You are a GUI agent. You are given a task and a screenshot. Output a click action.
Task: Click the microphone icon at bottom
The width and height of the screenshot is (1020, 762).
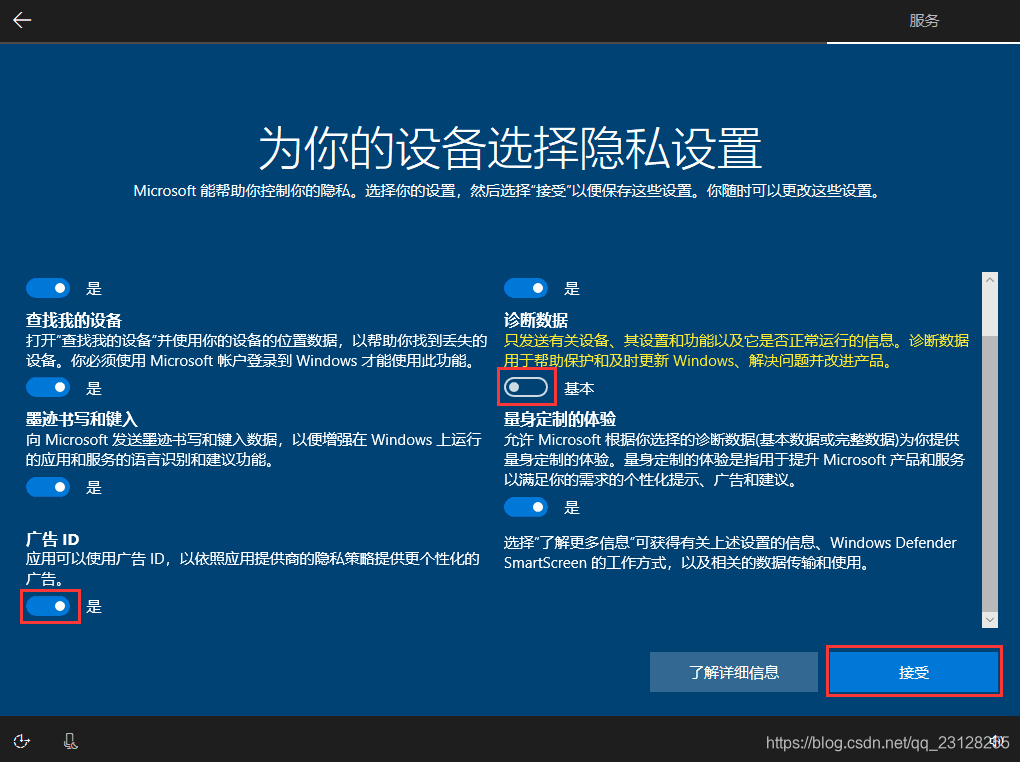70,741
